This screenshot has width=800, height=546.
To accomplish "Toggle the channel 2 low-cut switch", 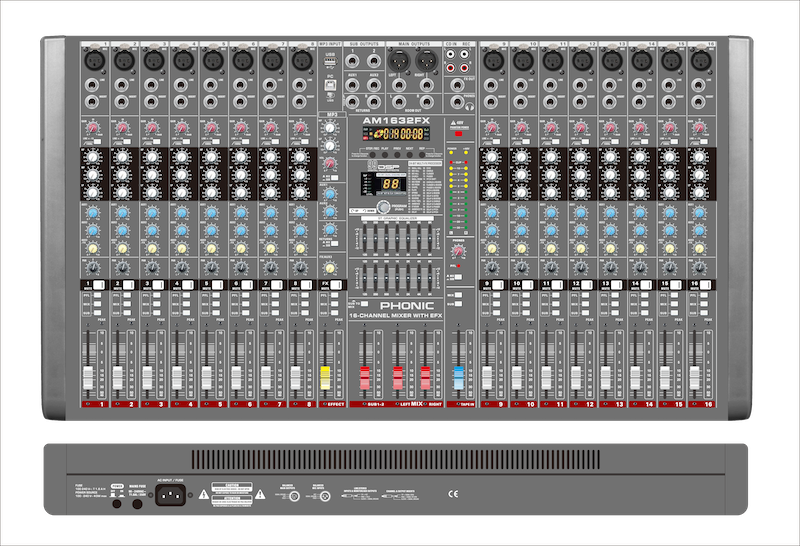I will tap(127, 141).
